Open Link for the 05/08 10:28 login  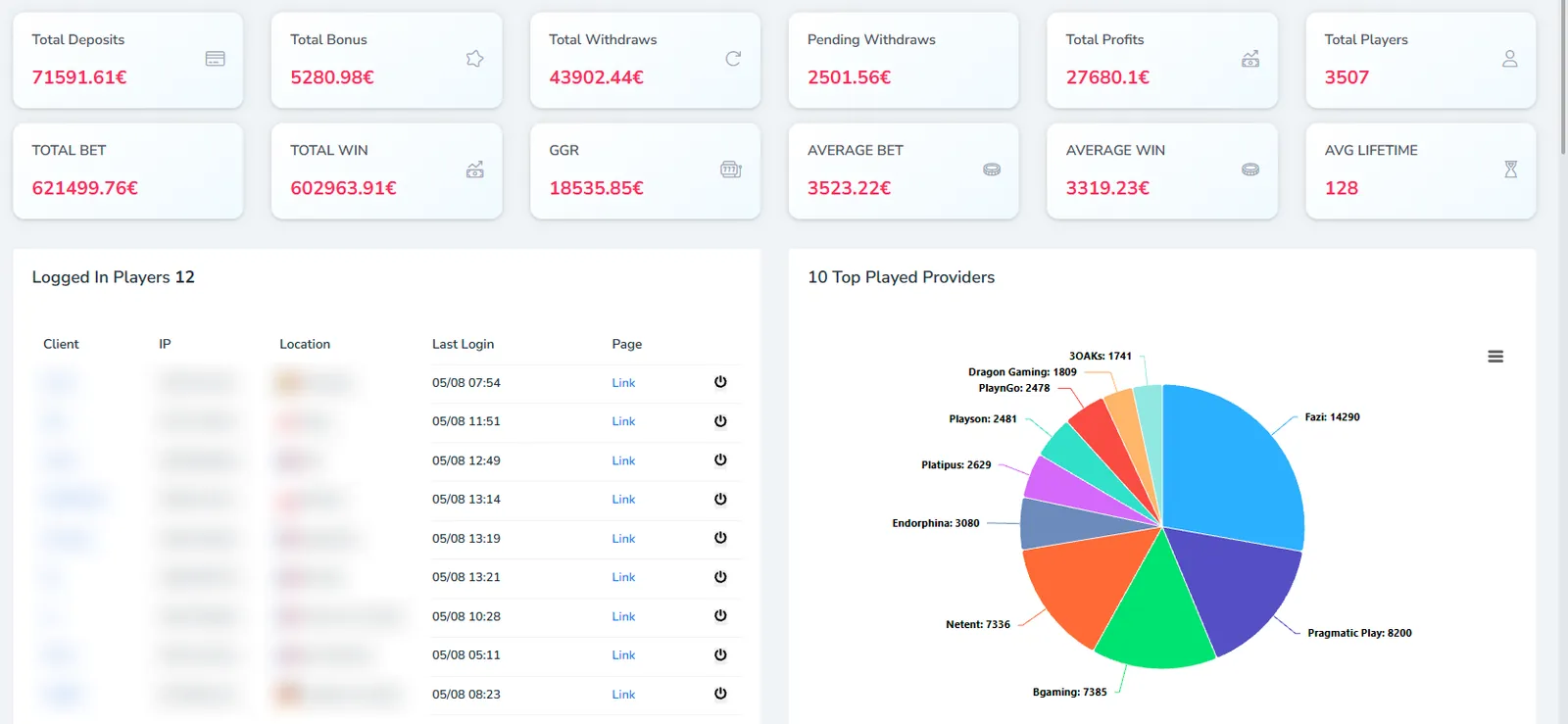pos(623,616)
